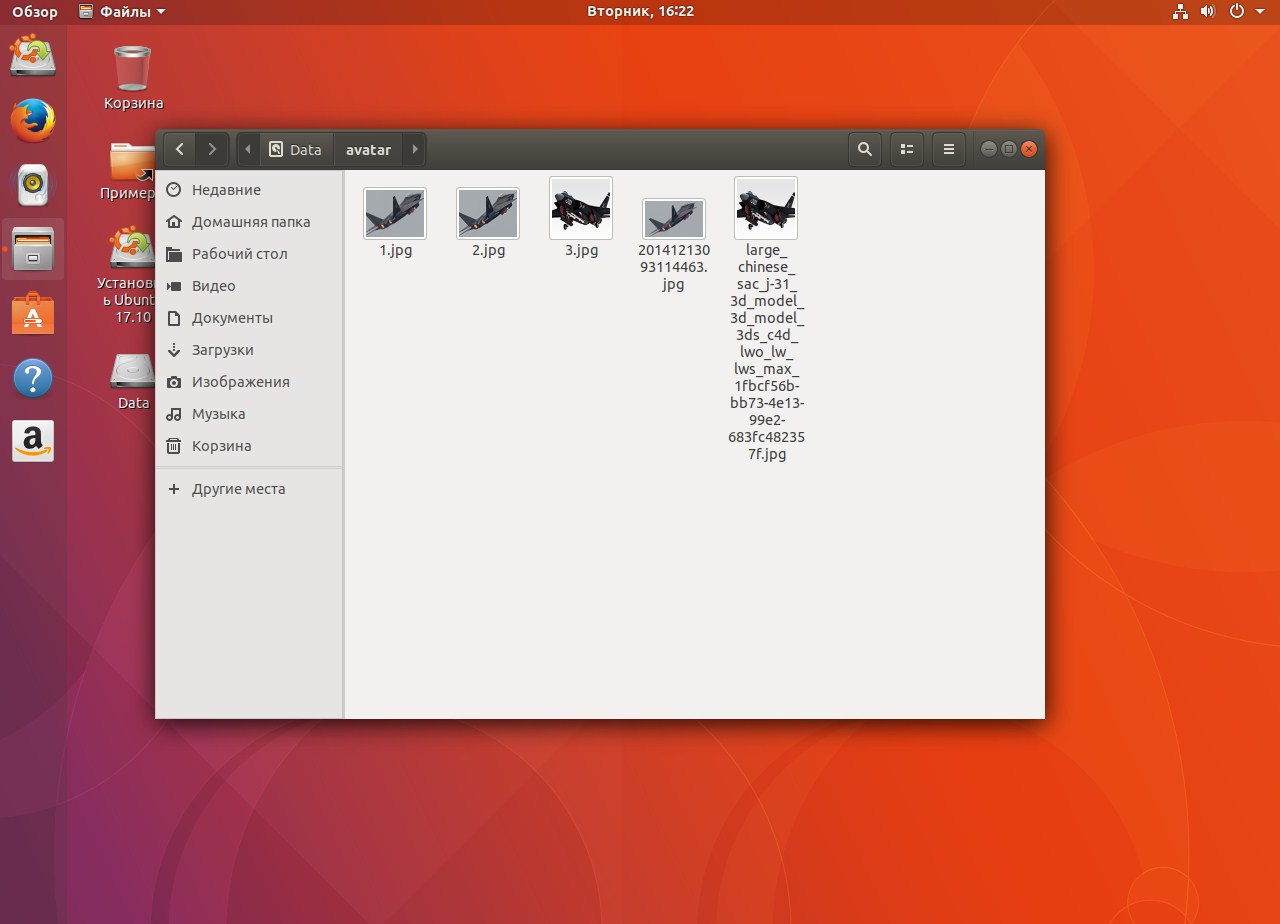Open Изображения in the sidebar
Image resolution: width=1280 pixels, height=924 pixels.
click(240, 382)
